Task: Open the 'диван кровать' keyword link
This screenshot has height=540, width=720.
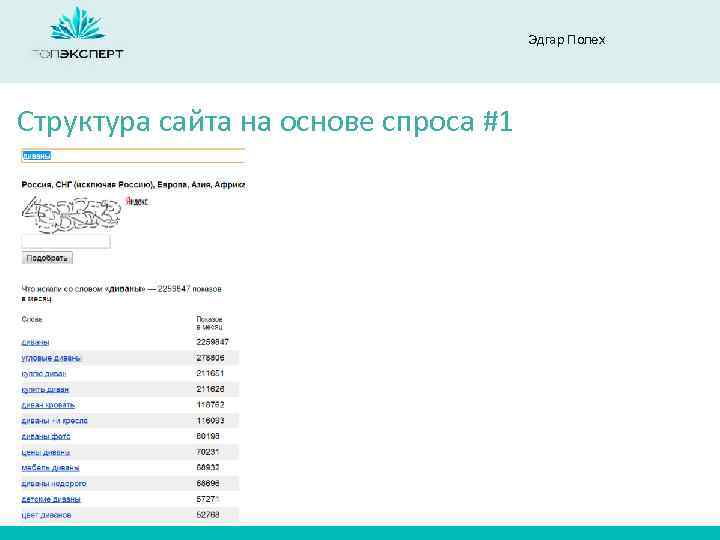Action: pos(48,405)
